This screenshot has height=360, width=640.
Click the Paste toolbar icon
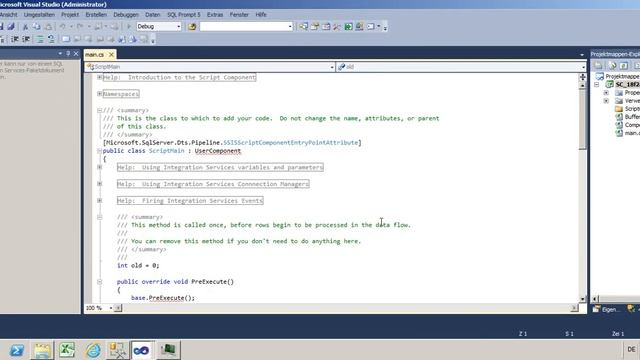[48, 27]
